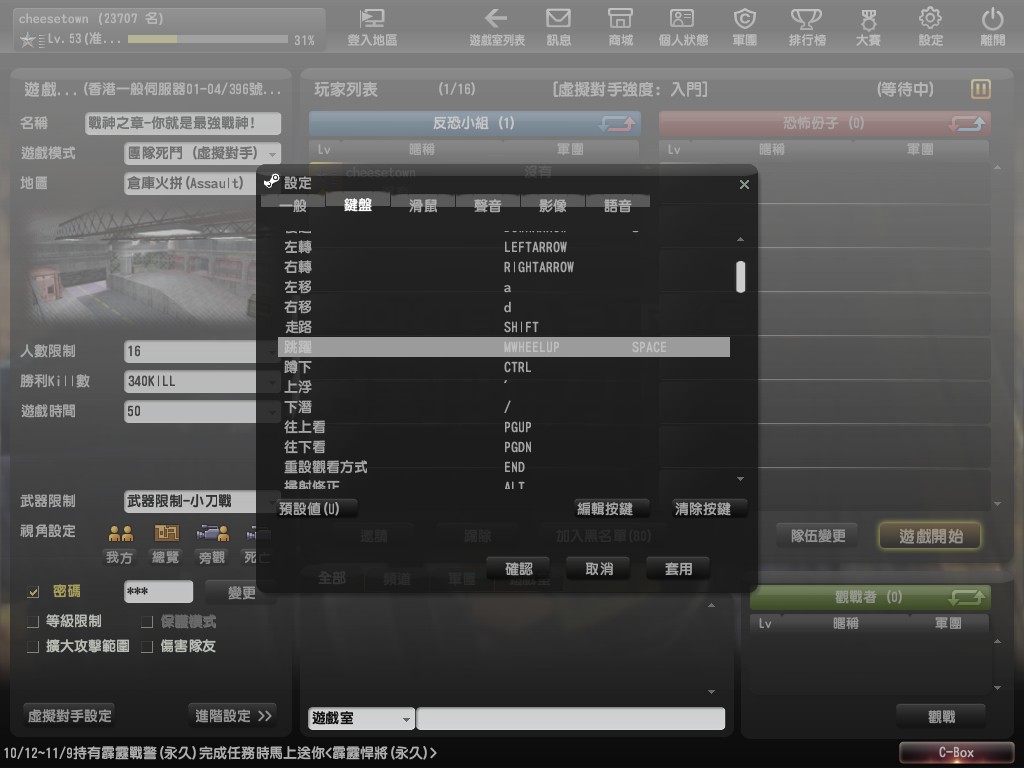Click the room 名稱 name field
Viewport: 1024px width, 768px height.
click(x=183, y=123)
